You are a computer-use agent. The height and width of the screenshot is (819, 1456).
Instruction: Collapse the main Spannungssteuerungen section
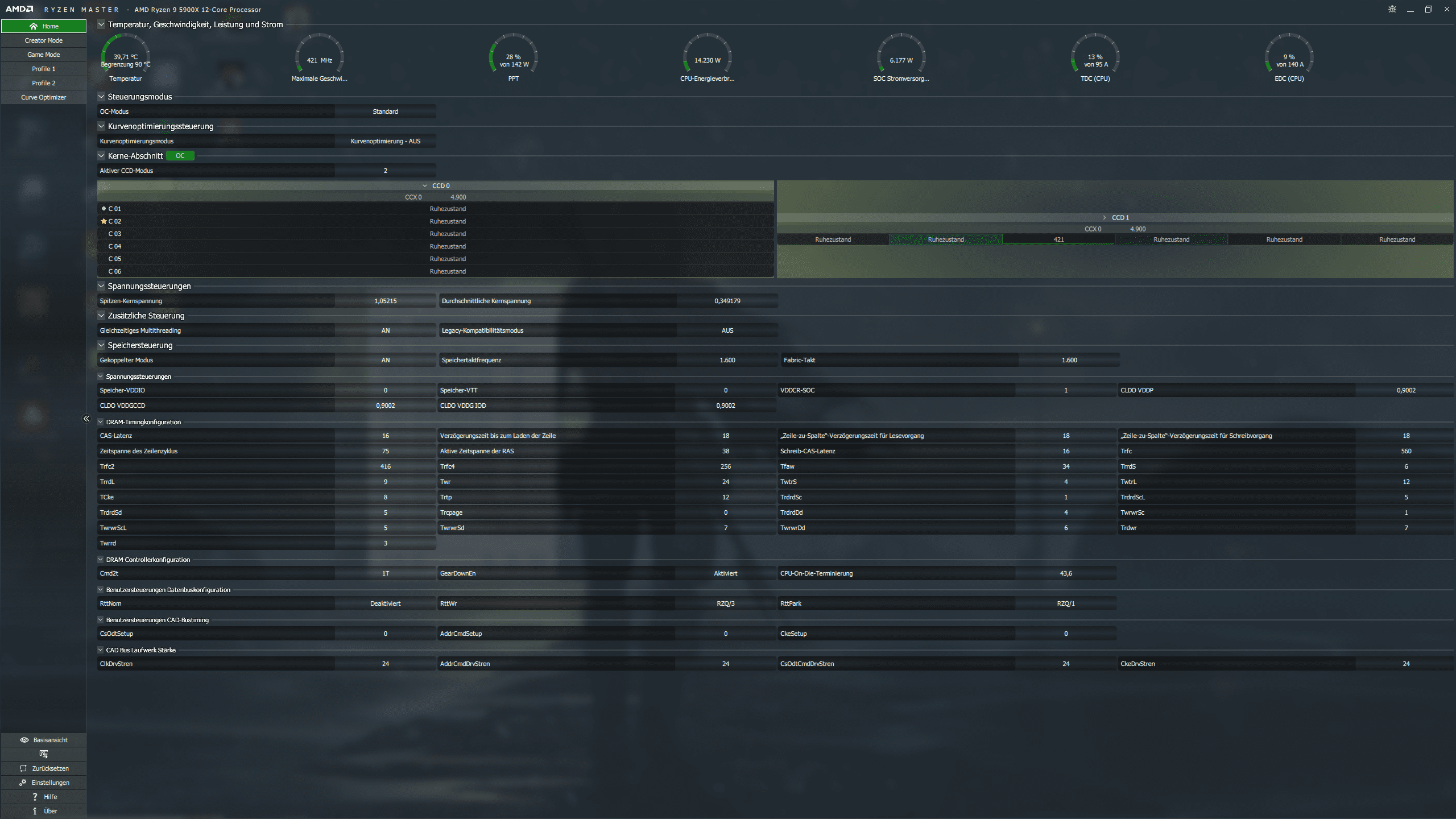coord(101,286)
